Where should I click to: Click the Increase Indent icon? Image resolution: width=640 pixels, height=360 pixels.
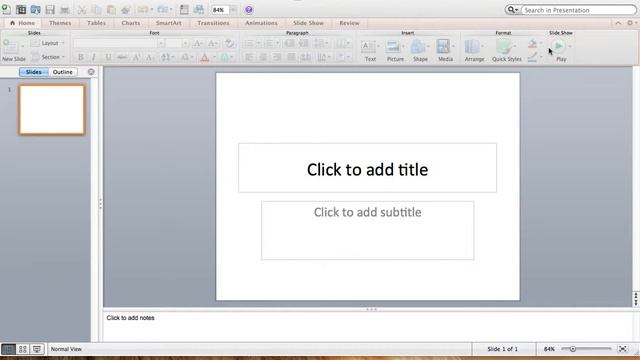303,43
